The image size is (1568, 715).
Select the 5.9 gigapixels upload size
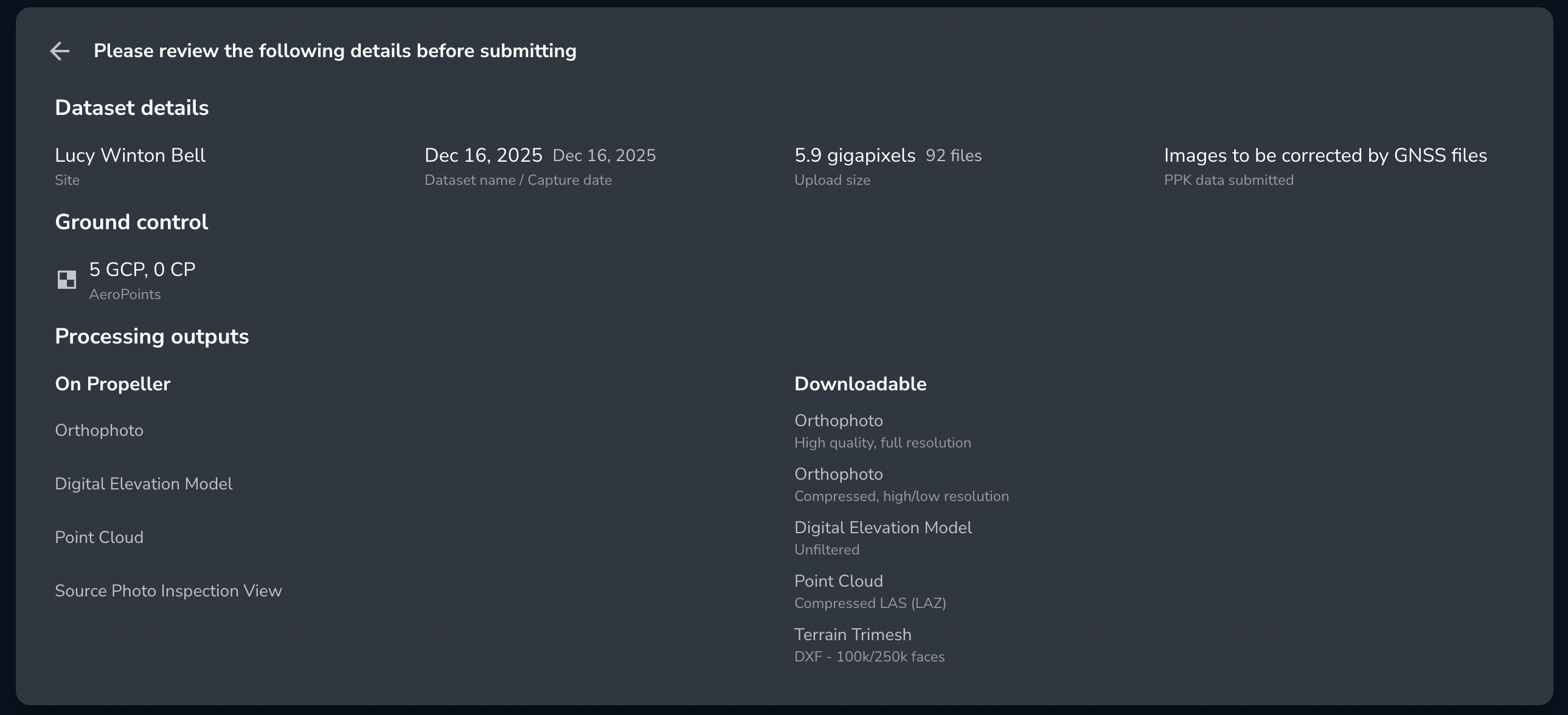click(x=854, y=156)
